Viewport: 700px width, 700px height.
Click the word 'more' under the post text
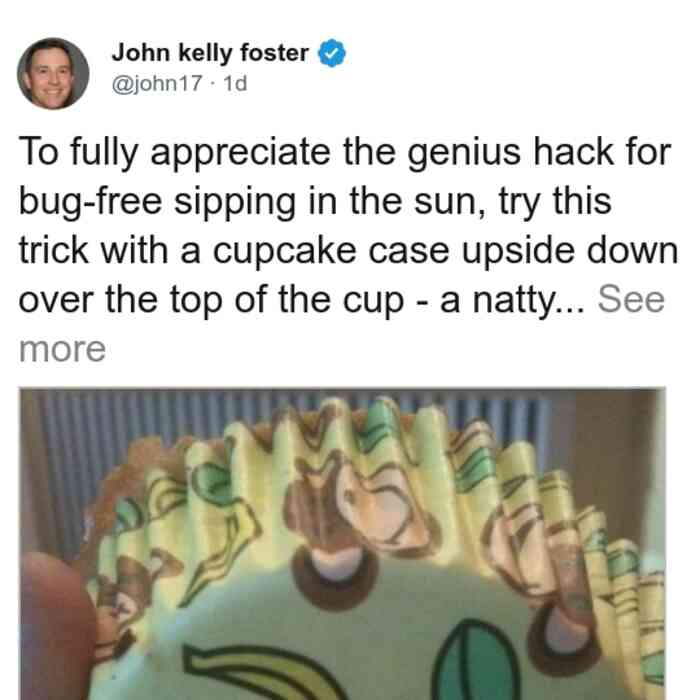click(62, 349)
